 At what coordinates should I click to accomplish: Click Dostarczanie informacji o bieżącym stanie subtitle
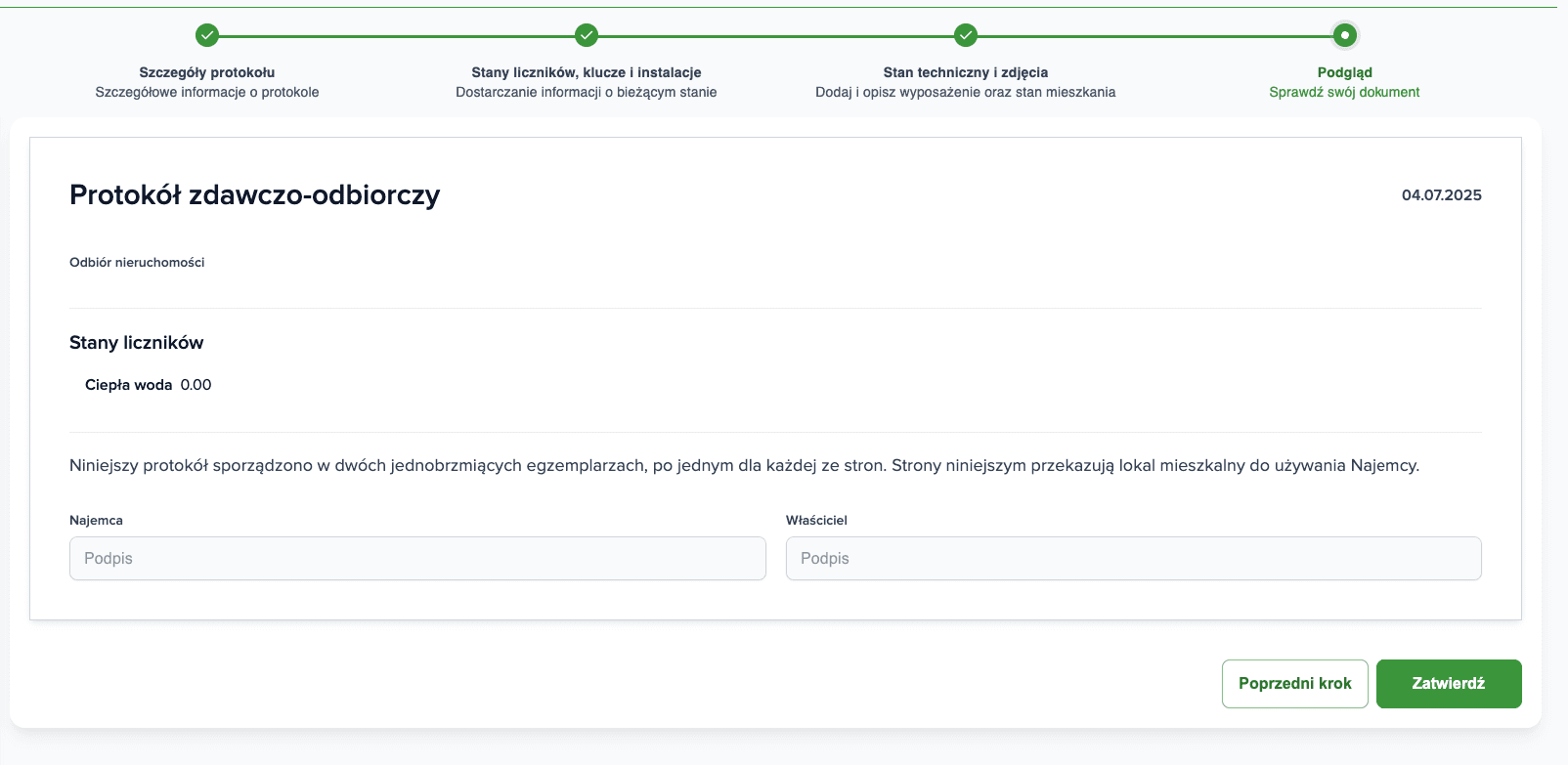587,92
